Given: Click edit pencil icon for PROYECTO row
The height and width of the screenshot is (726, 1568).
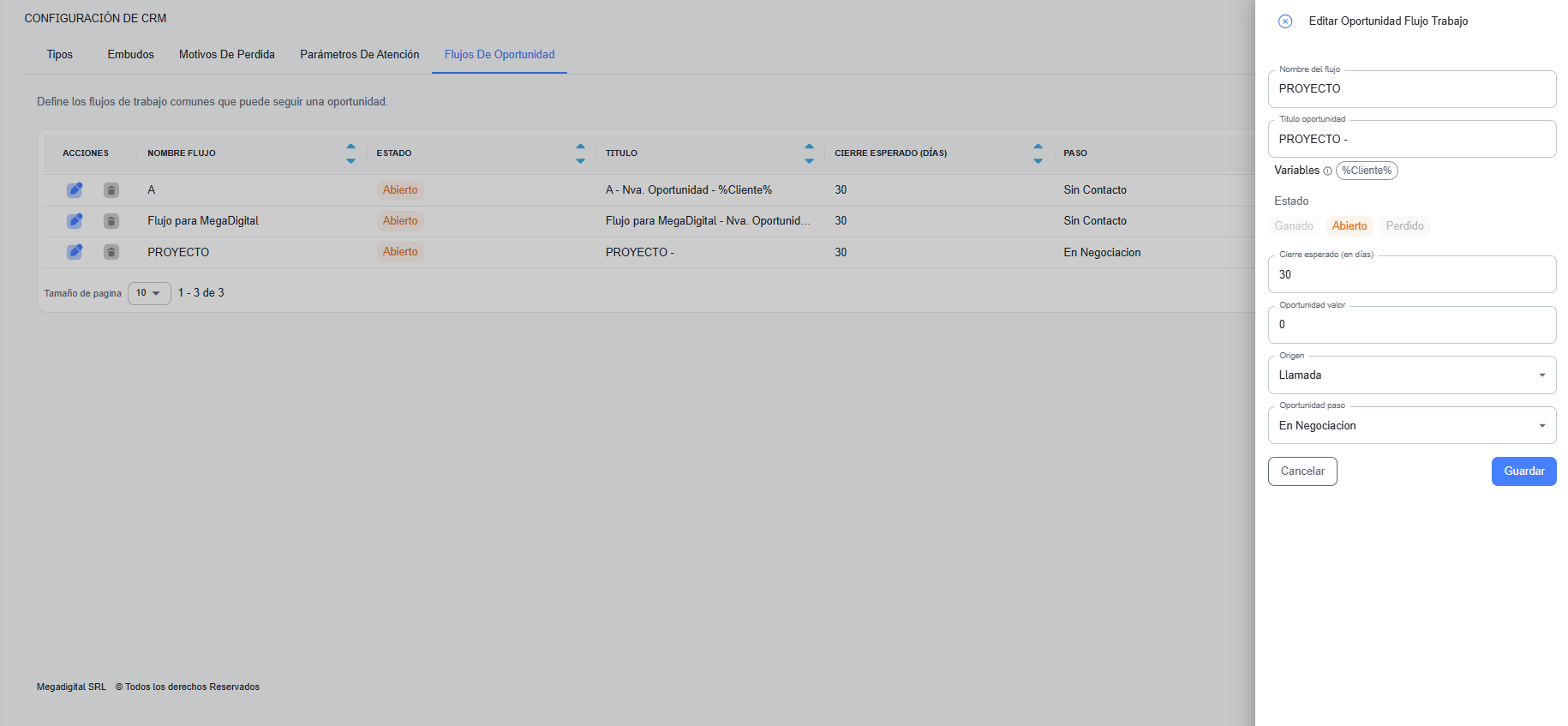Looking at the screenshot, I should click(75, 252).
